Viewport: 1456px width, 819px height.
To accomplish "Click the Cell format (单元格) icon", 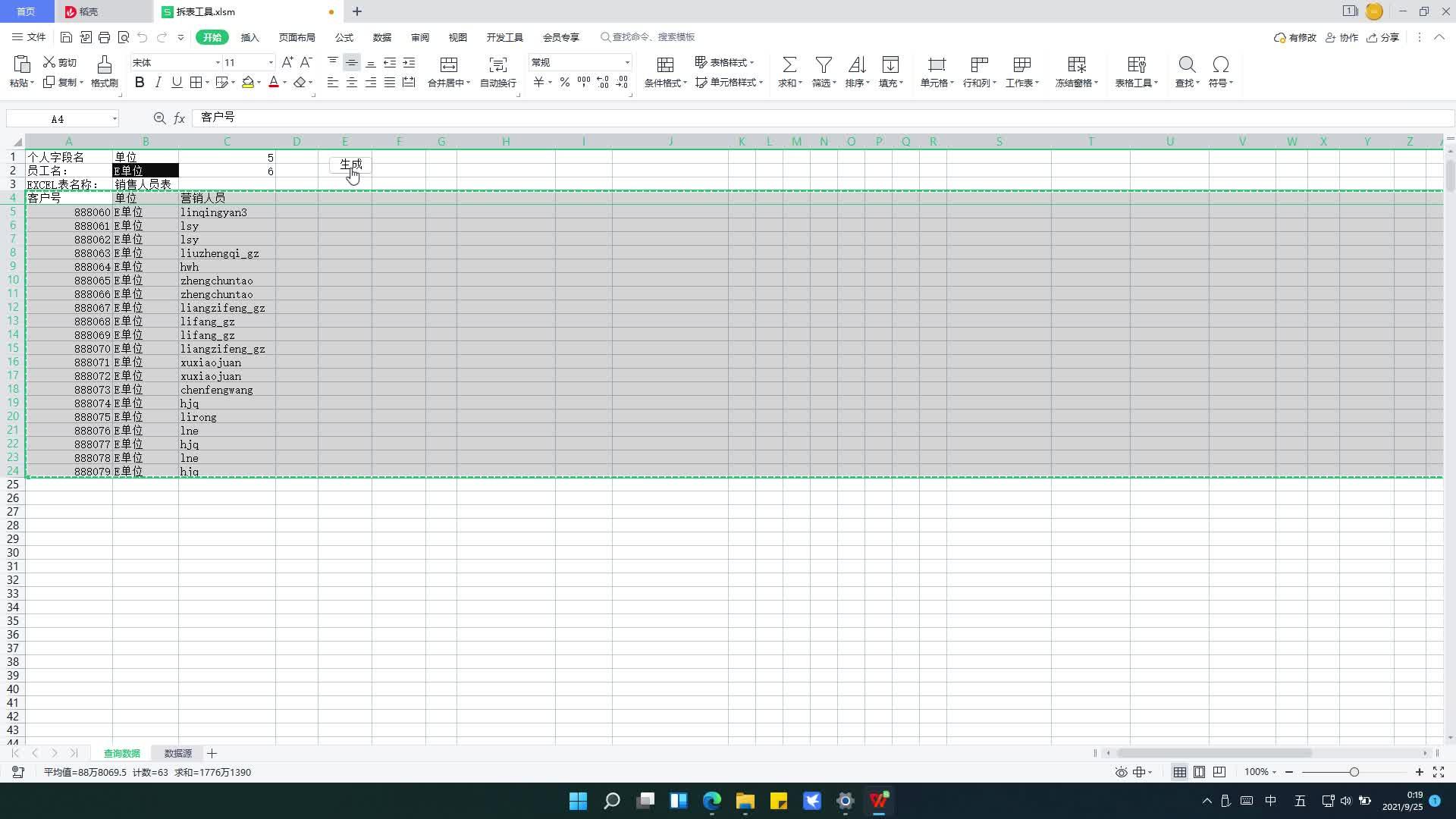I will 937,64.
